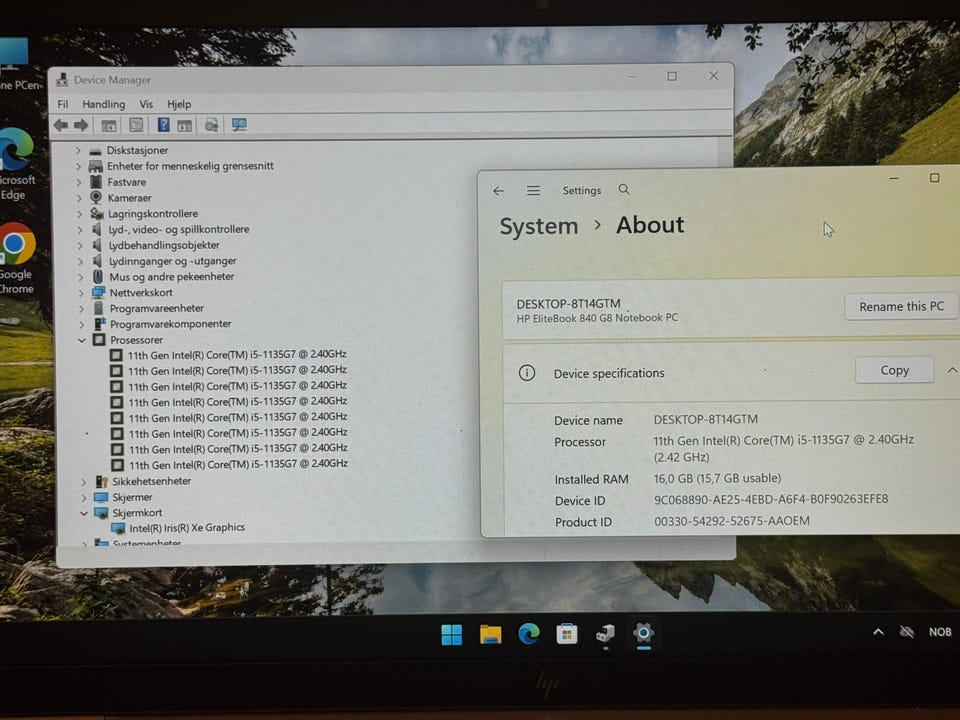Click the Installed RAM value 16,0 GB

pyautogui.click(x=718, y=478)
